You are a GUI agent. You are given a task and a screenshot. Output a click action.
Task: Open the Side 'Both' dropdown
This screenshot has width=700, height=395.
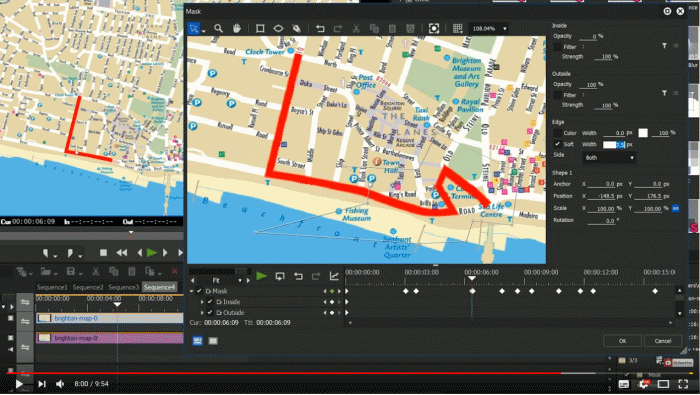(609, 158)
